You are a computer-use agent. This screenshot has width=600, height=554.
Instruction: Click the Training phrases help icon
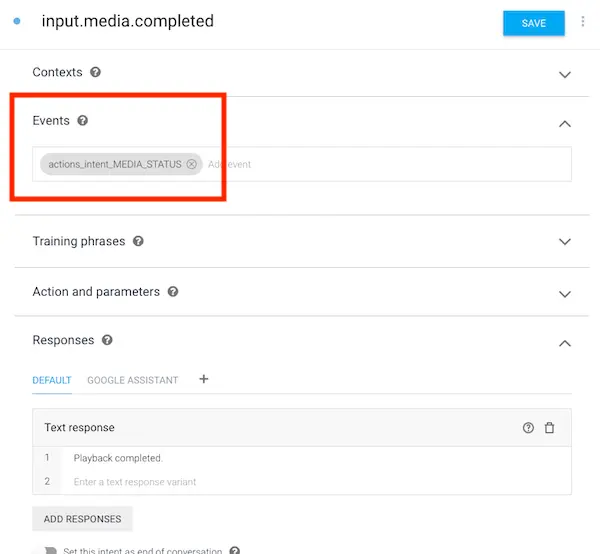[x=138, y=241]
